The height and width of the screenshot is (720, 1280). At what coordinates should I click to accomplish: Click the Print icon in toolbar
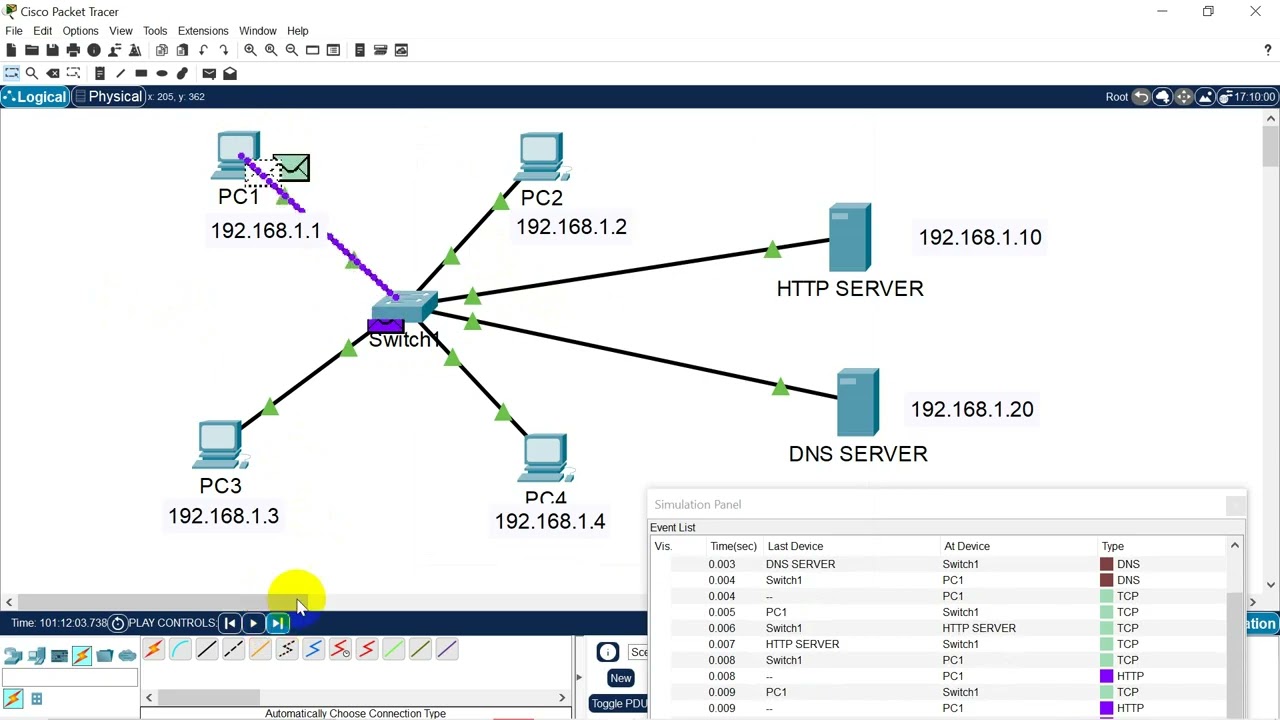[x=73, y=50]
